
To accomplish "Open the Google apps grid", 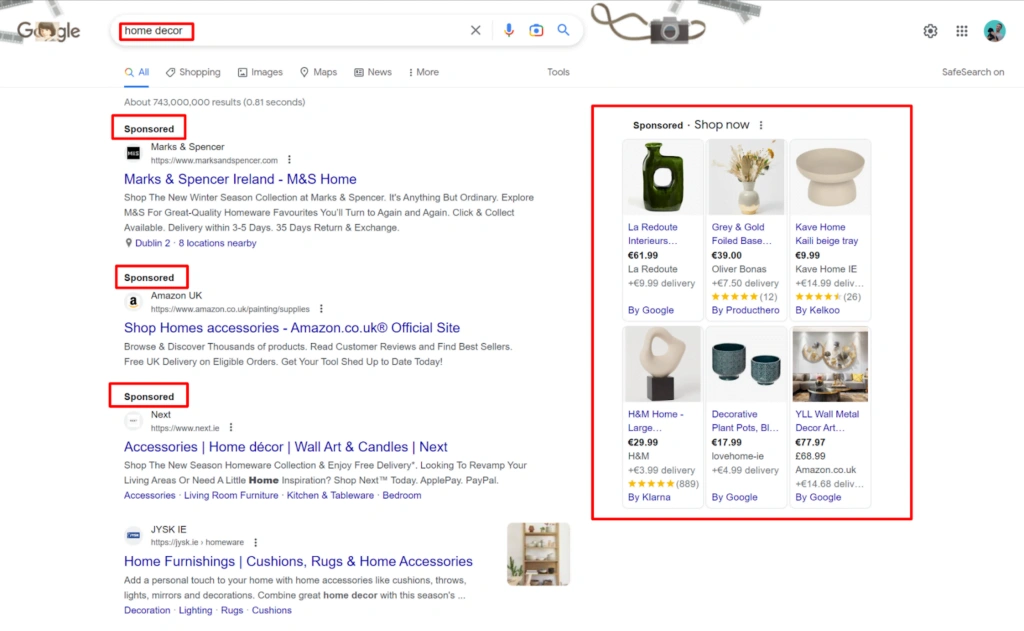I will coord(962,31).
